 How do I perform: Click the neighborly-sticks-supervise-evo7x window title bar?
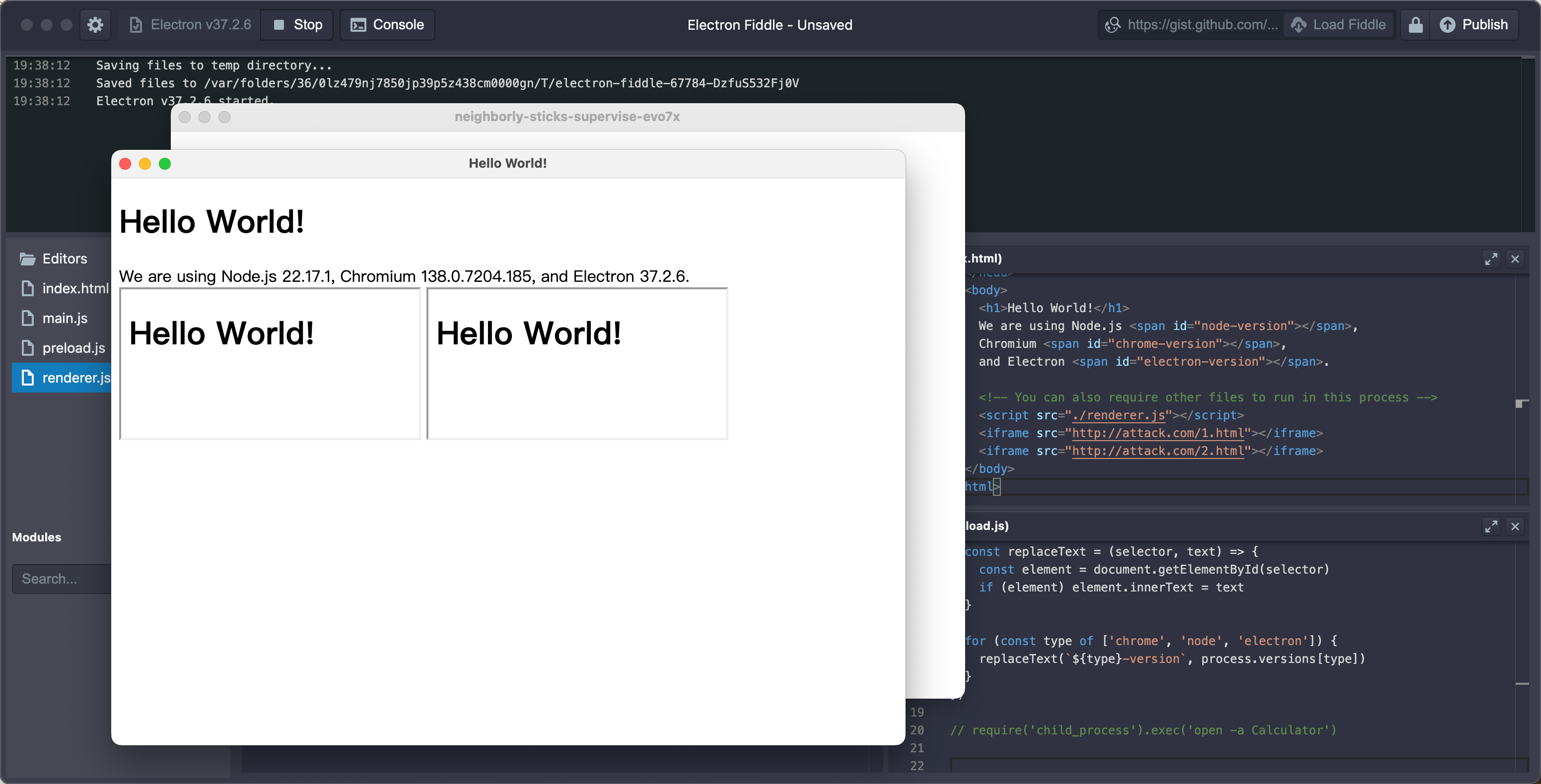coord(567,117)
